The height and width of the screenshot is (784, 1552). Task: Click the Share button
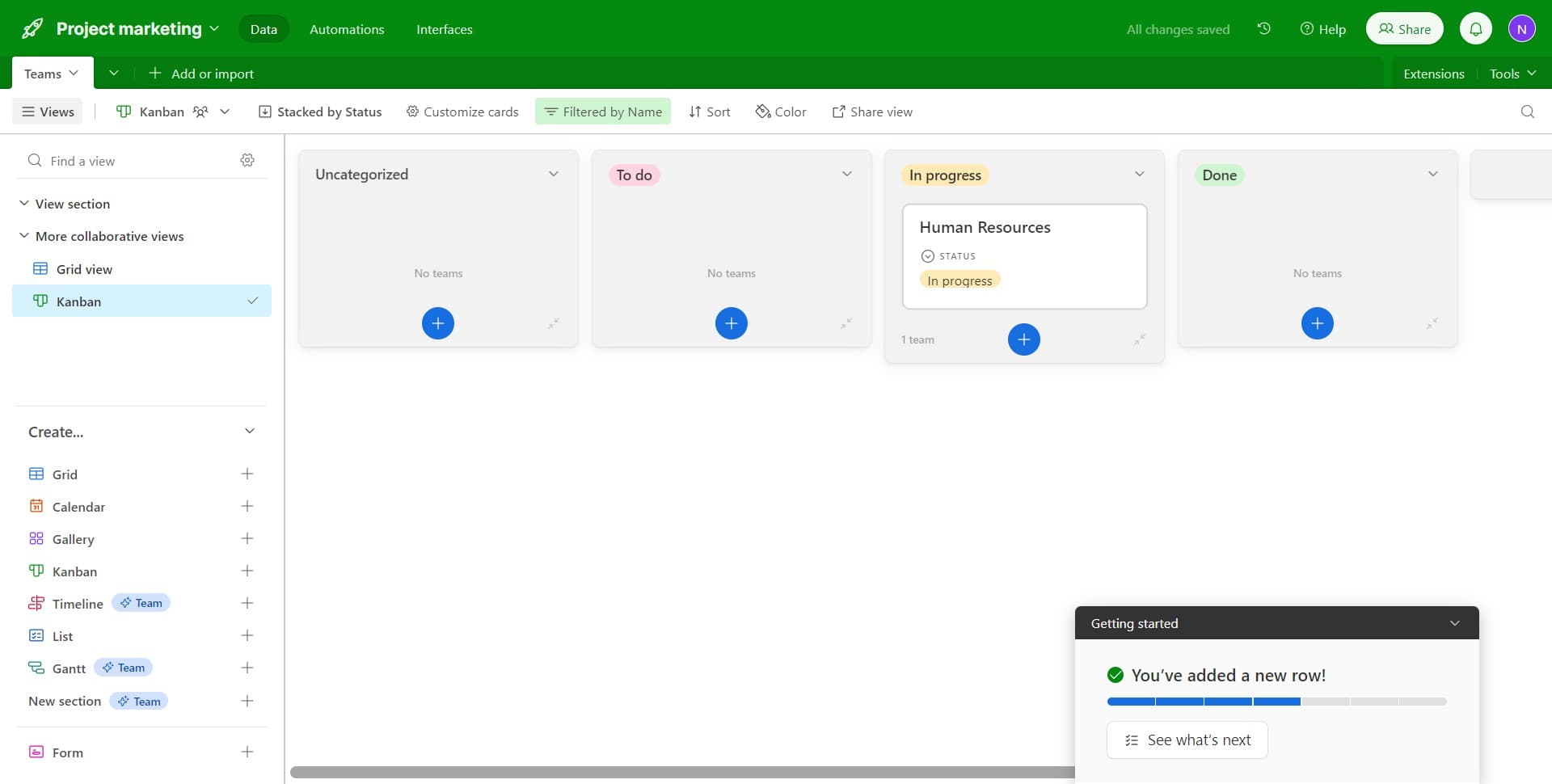(x=1404, y=29)
